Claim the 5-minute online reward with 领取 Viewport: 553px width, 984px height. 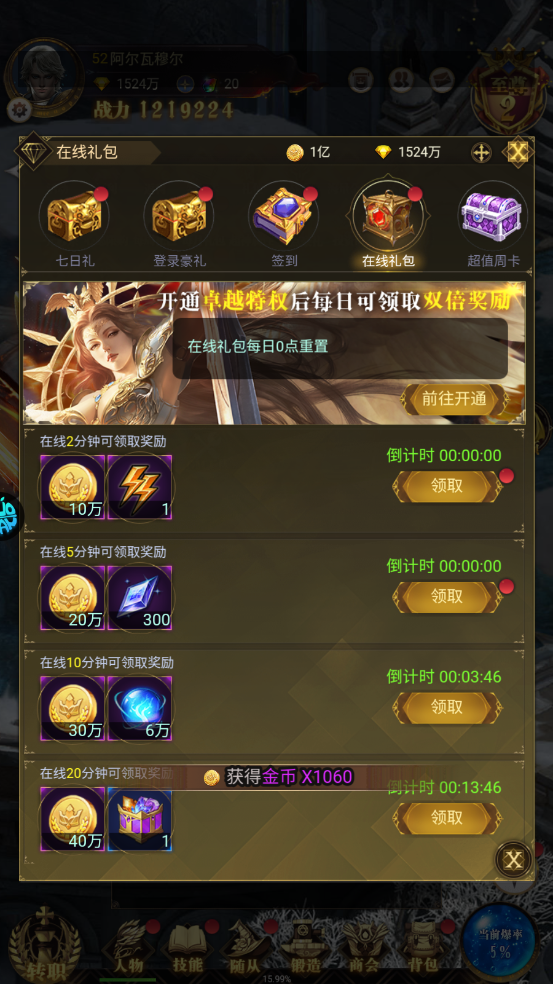pyautogui.click(x=448, y=596)
